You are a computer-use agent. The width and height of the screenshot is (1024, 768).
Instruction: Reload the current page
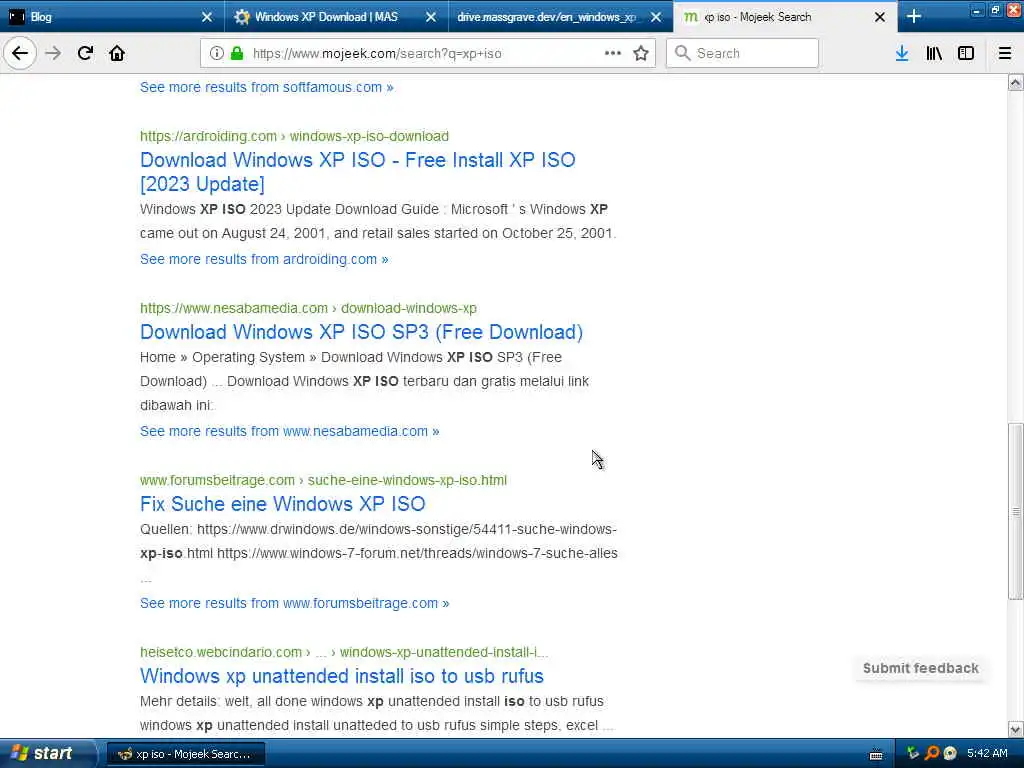[x=85, y=53]
